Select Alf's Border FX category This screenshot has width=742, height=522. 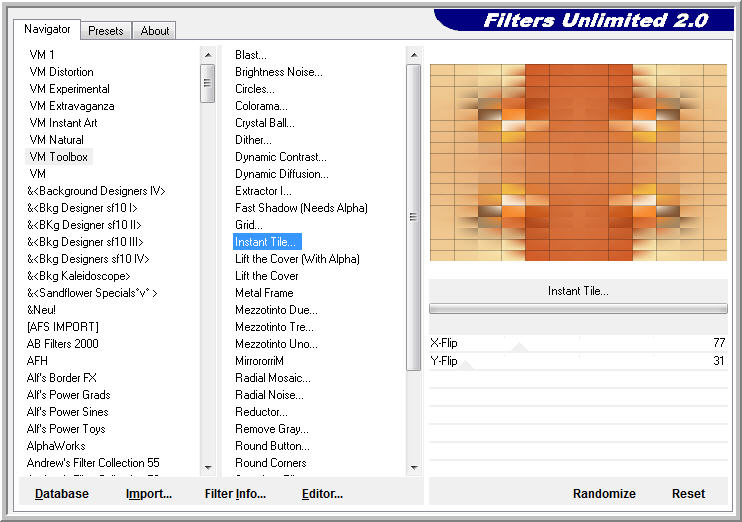coord(62,378)
